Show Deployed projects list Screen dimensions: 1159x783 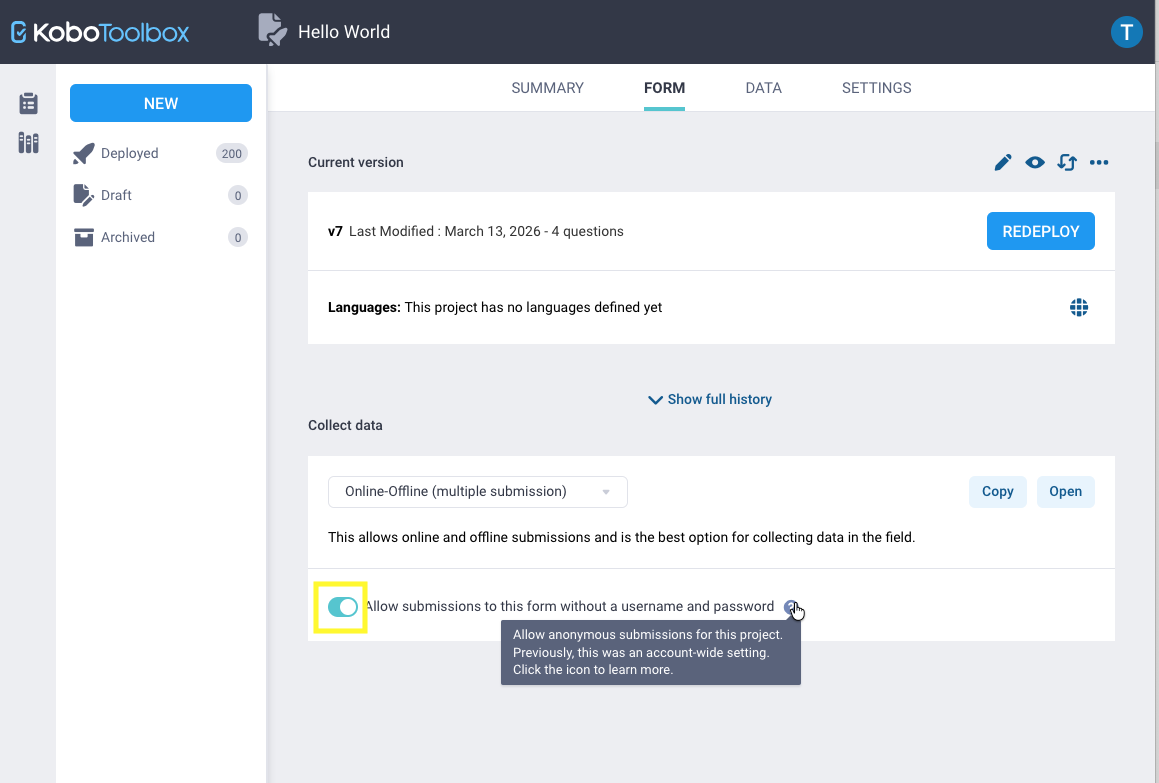130,153
